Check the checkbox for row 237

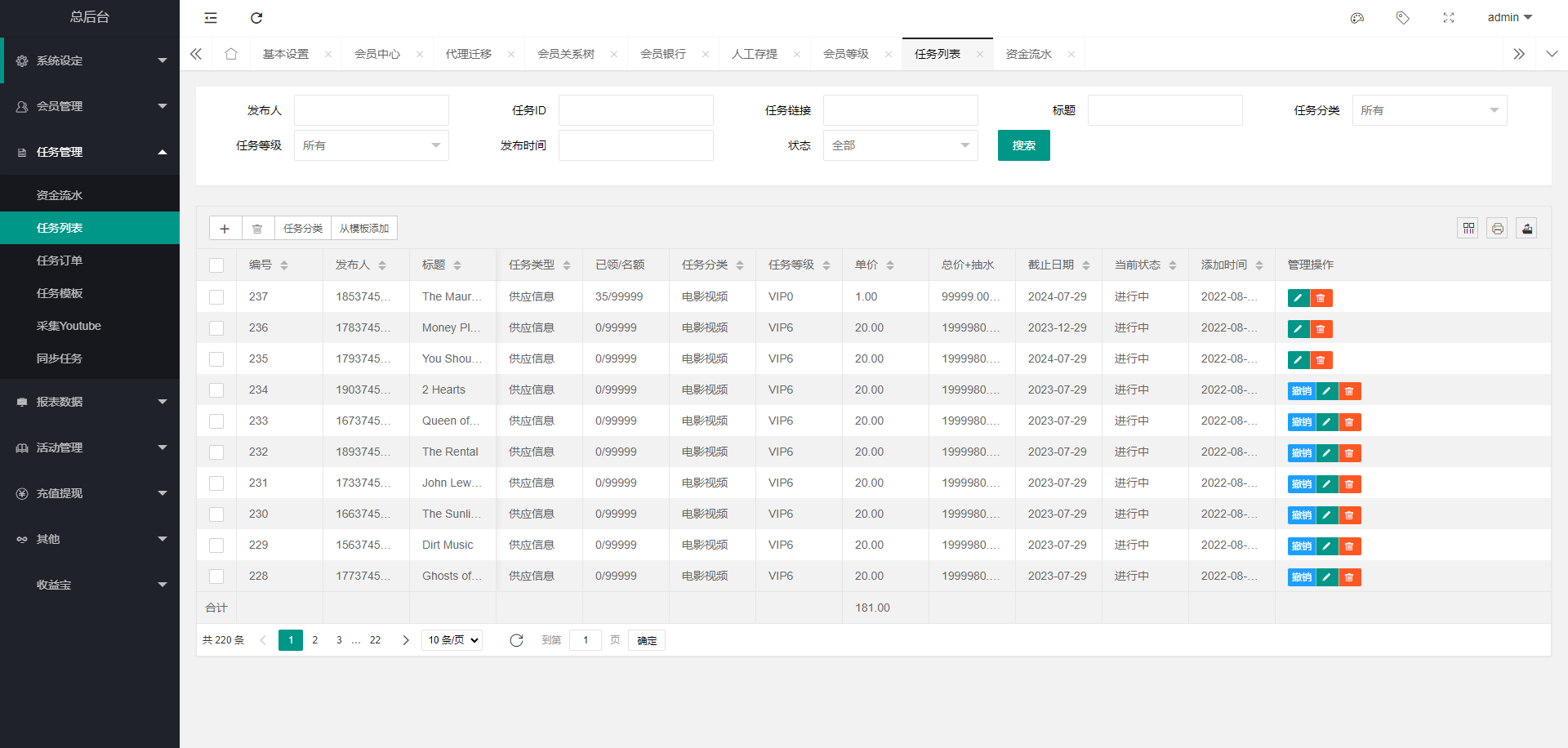[216, 297]
